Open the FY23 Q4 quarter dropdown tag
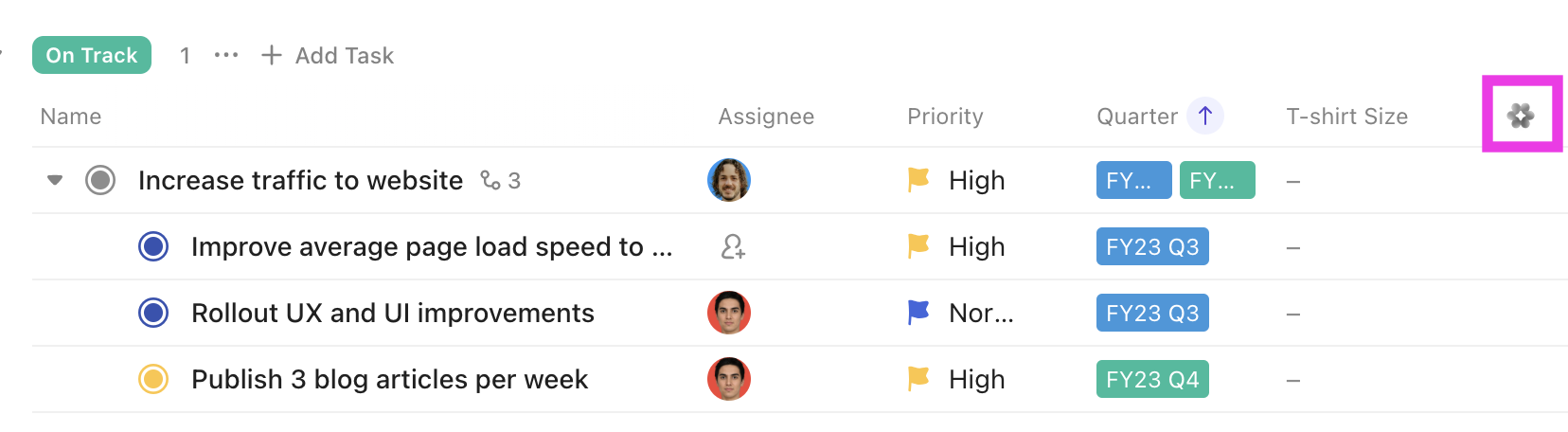This screenshot has width=1568, height=432. coord(1151,379)
